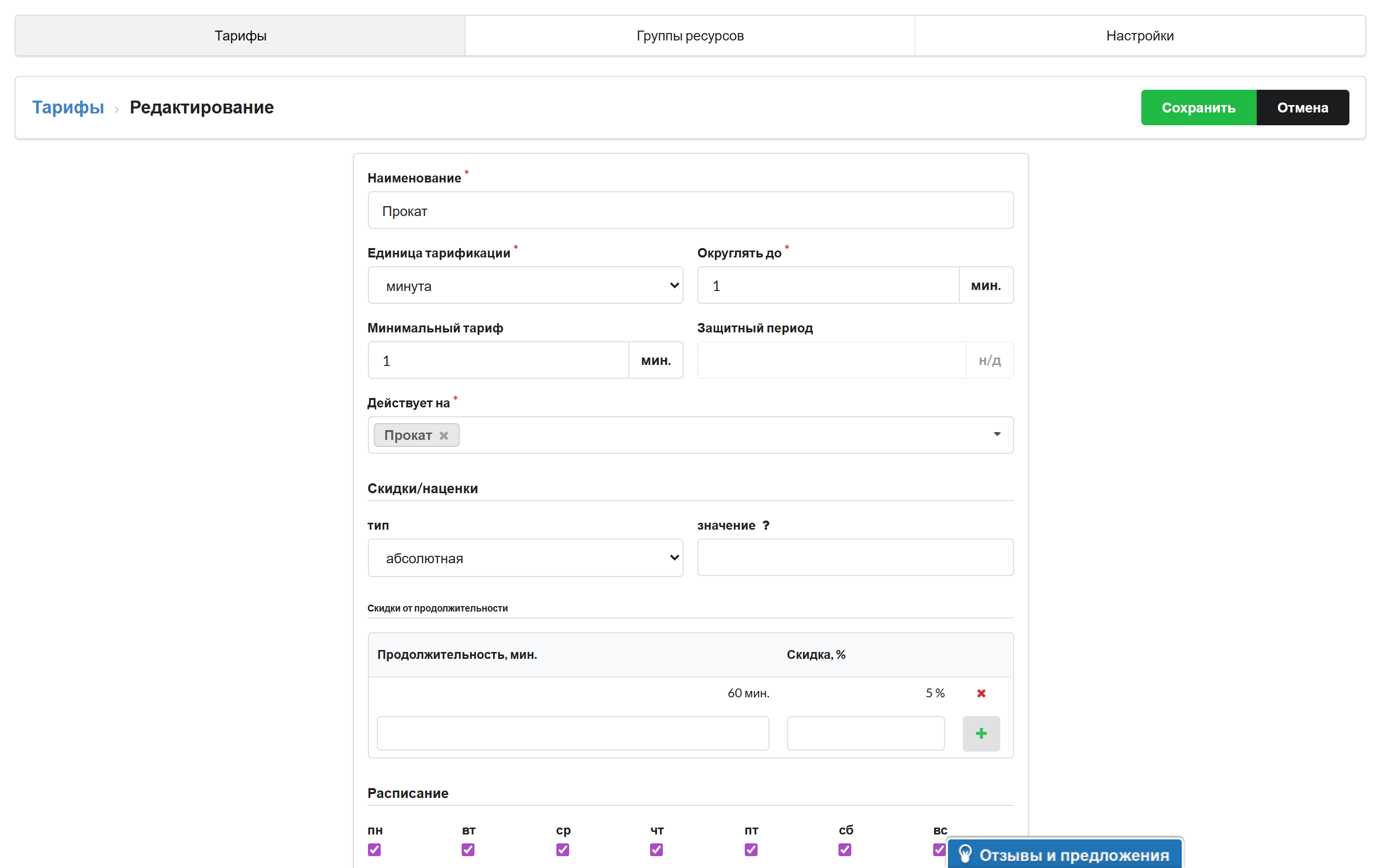1381x868 pixels.
Task: Open the Настройки tab
Action: coord(1139,36)
